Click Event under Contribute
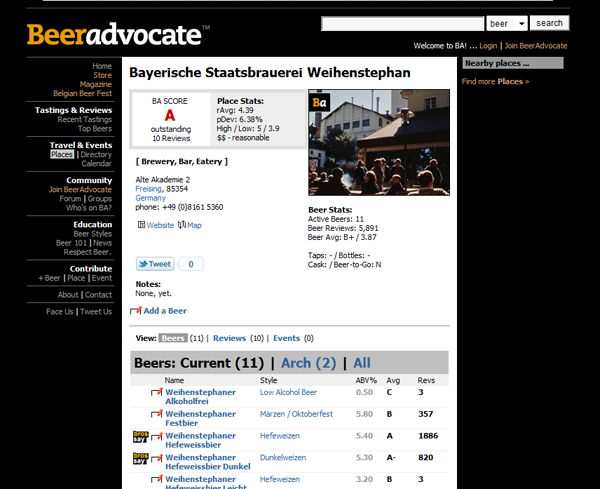Image resolution: width=600 pixels, height=489 pixels. pyautogui.click(x=102, y=278)
